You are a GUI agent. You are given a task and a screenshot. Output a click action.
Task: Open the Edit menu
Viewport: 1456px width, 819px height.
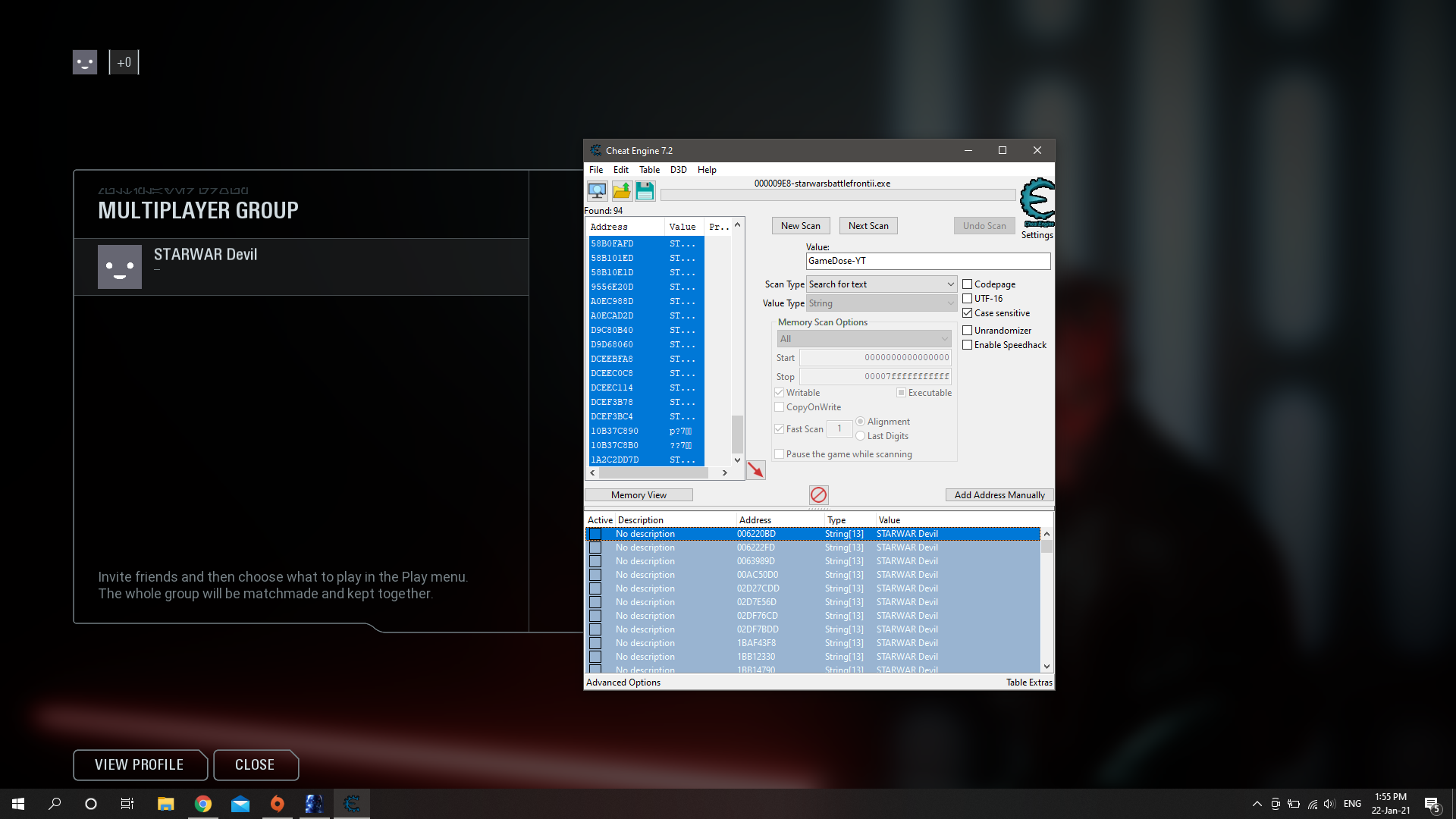click(x=621, y=170)
